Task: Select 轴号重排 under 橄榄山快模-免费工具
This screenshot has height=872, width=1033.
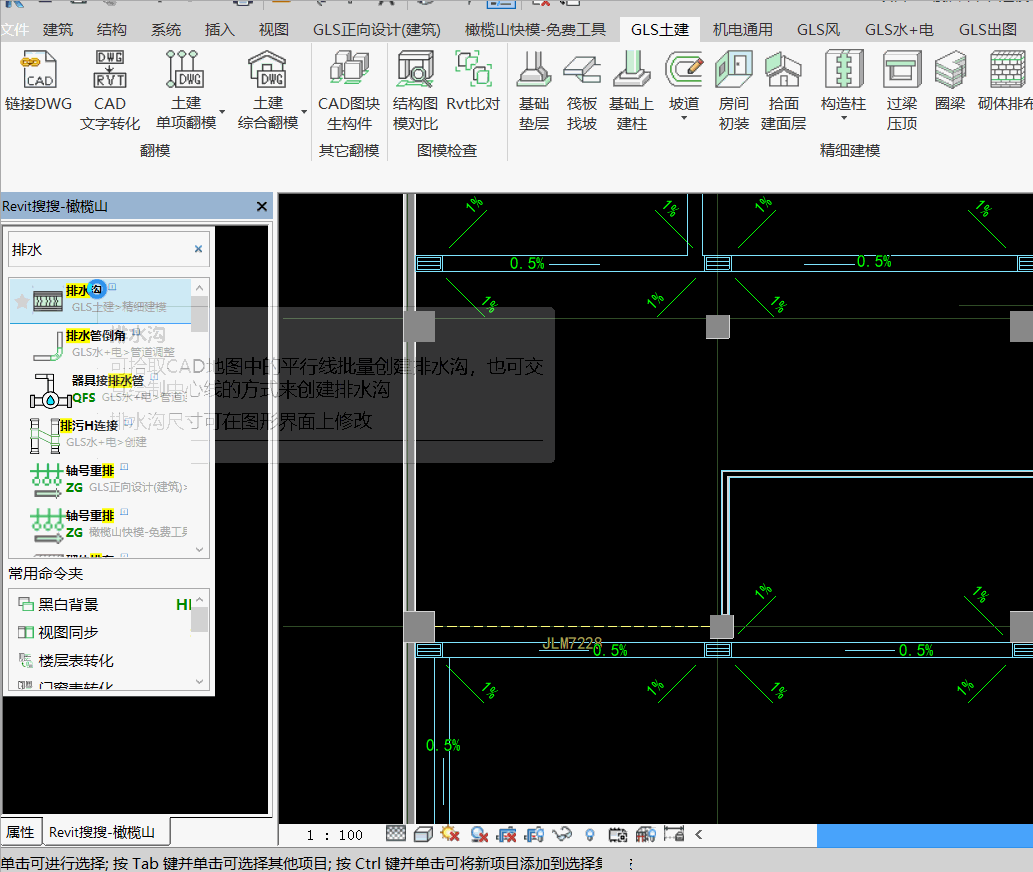Action: pos(101,524)
